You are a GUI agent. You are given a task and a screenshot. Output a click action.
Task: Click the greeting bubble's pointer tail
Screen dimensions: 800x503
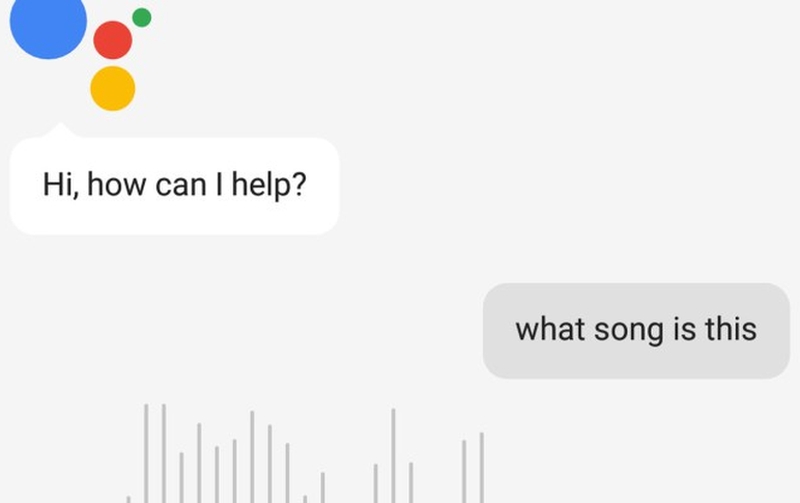click(x=60, y=131)
